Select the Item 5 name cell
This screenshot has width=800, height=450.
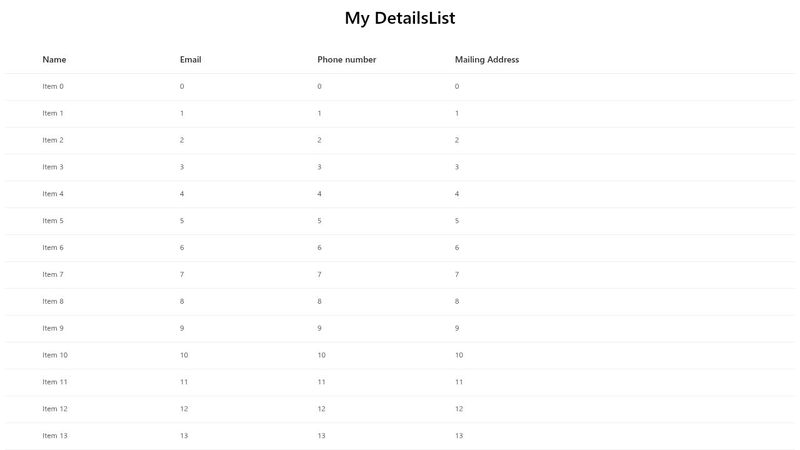[x=53, y=221]
